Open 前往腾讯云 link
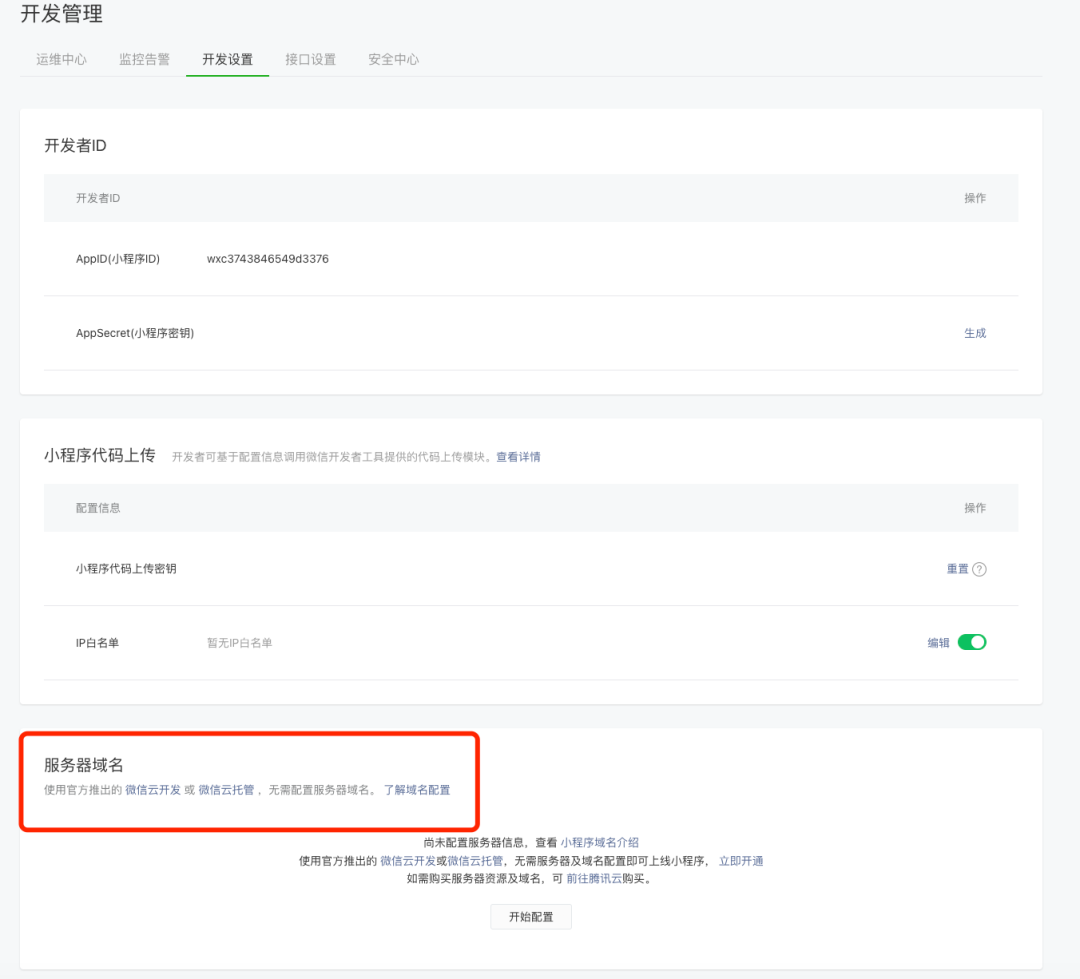Image resolution: width=1080 pixels, height=979 pixels. (x=594, y=879)
